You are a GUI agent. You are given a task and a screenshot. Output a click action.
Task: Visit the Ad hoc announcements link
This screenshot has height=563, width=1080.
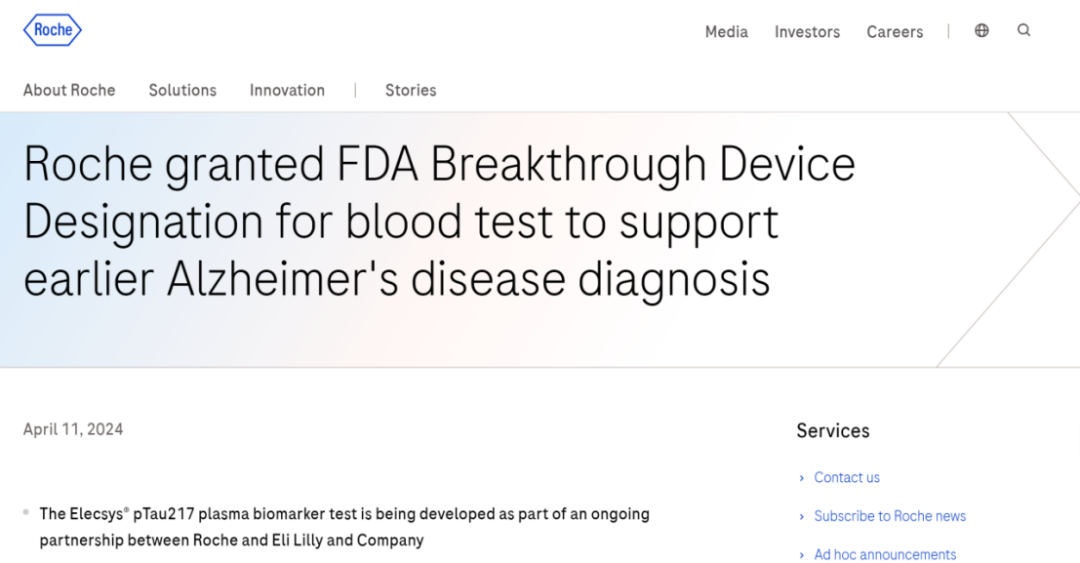[x=885, y=555]
